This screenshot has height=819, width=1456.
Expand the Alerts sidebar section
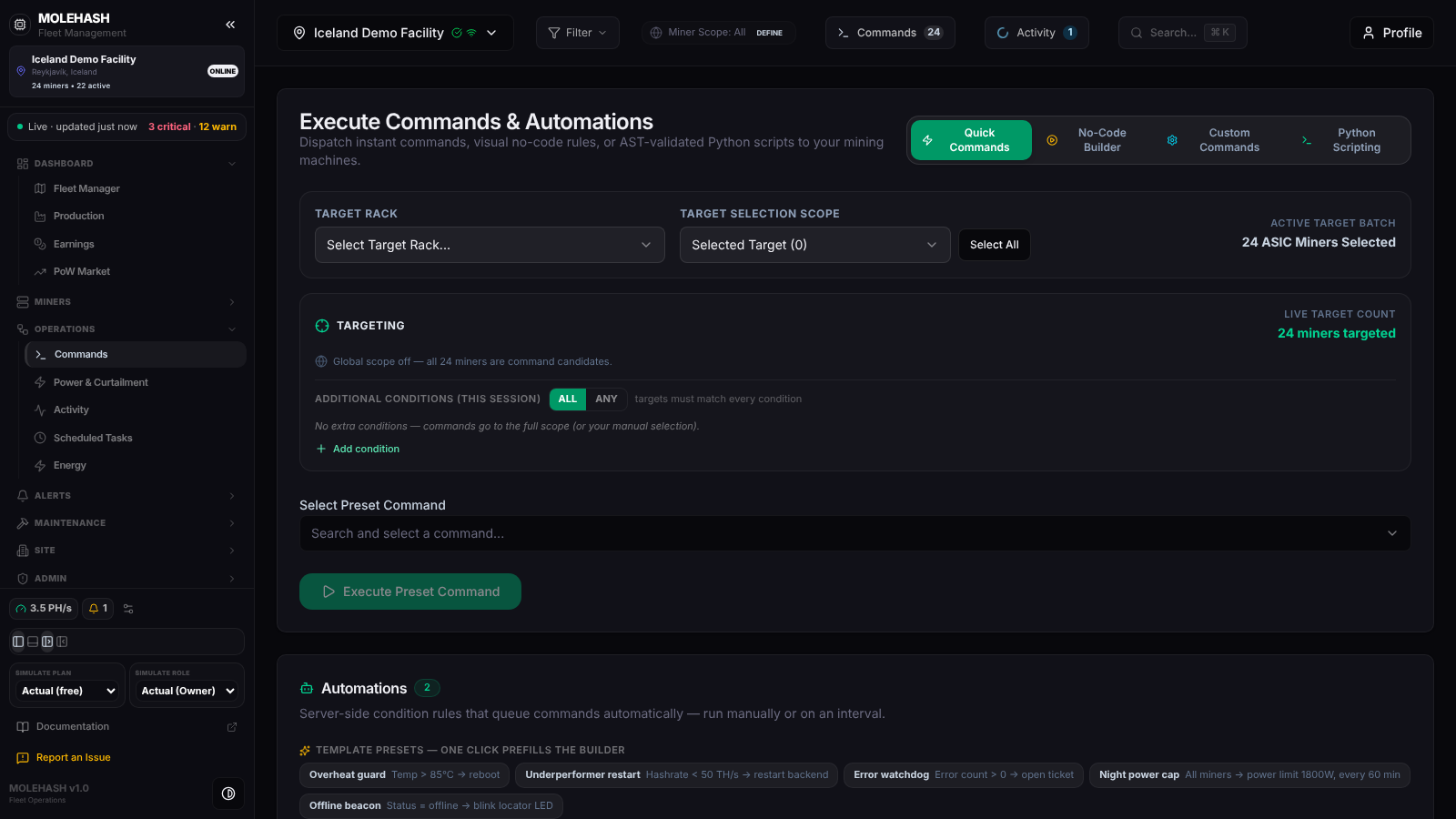[x=126, y=496]
